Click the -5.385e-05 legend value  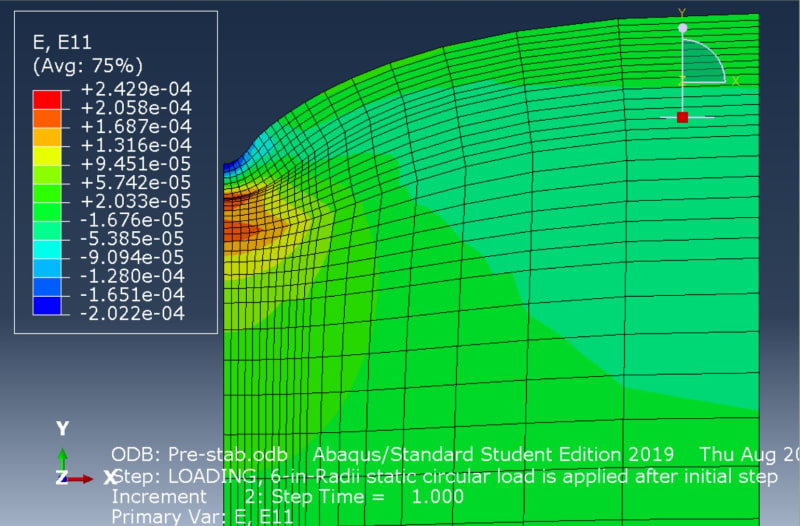tap(133, 239)
